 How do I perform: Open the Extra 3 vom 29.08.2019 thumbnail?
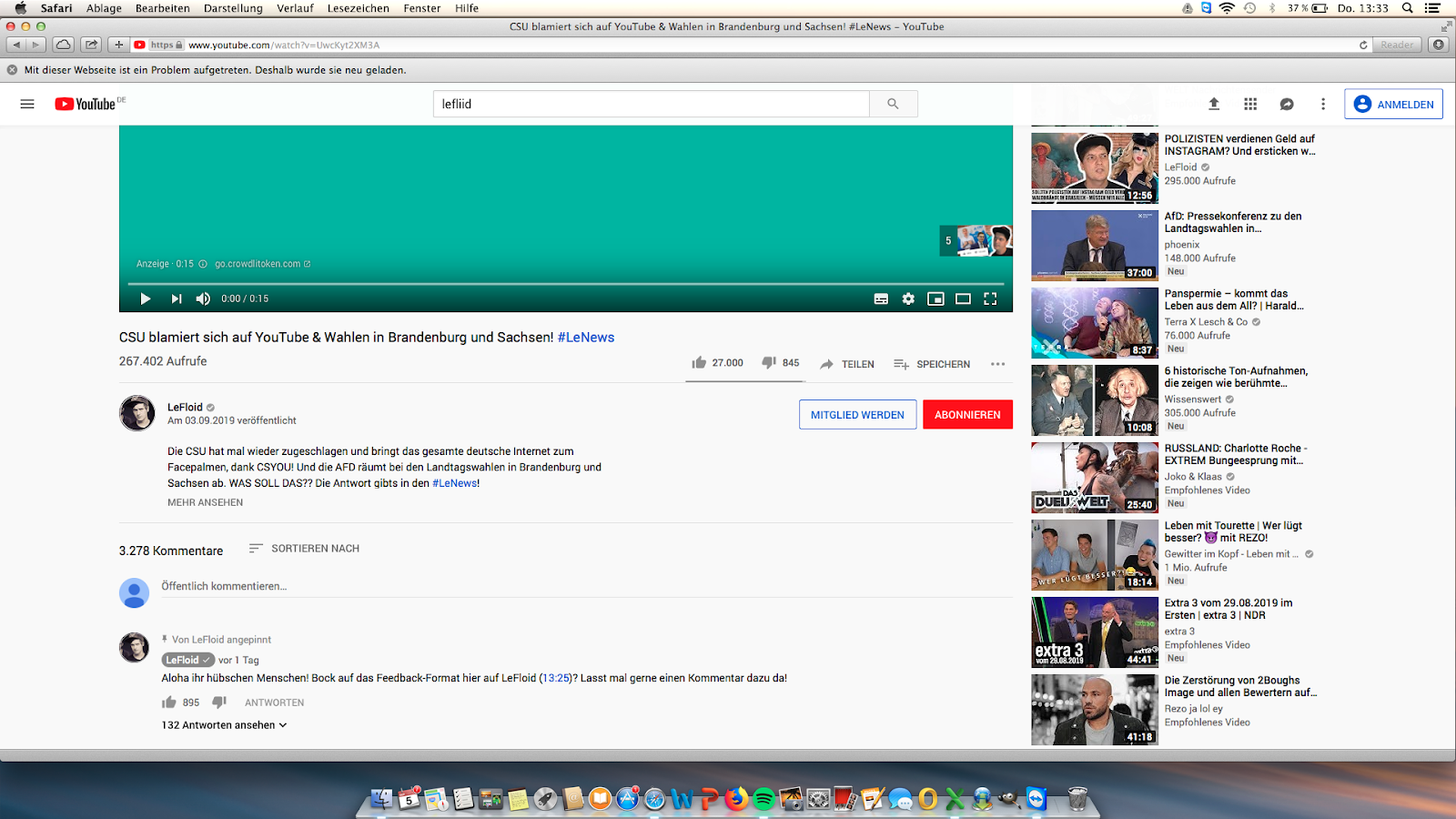click(x=1095, y=632)
